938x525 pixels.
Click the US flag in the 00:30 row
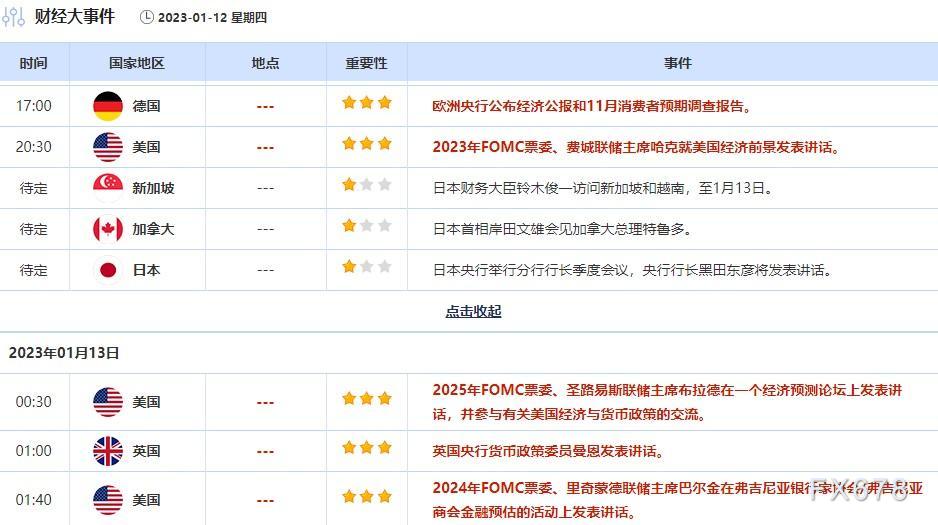coord(108,402)
